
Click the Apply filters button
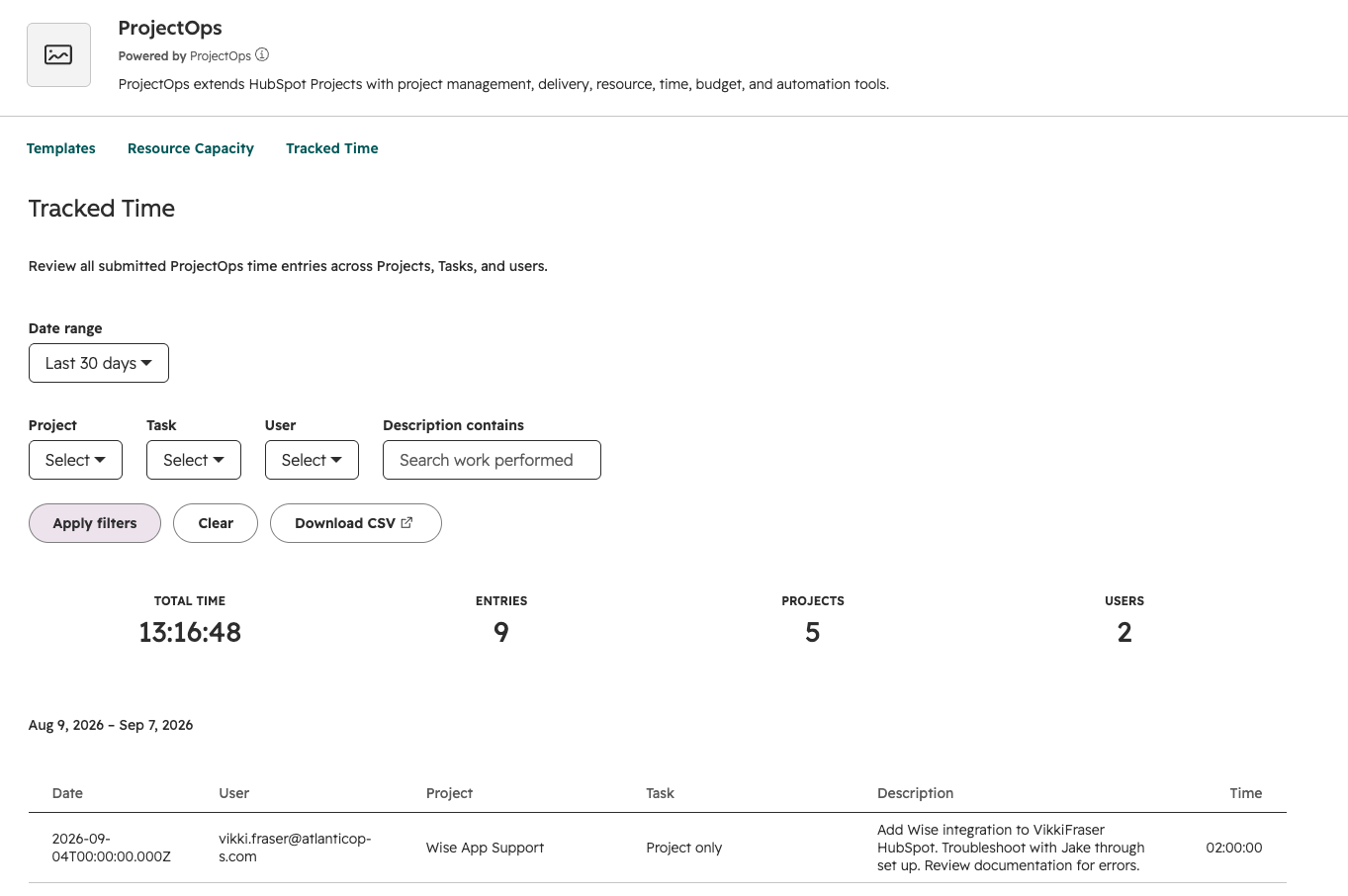95,523
